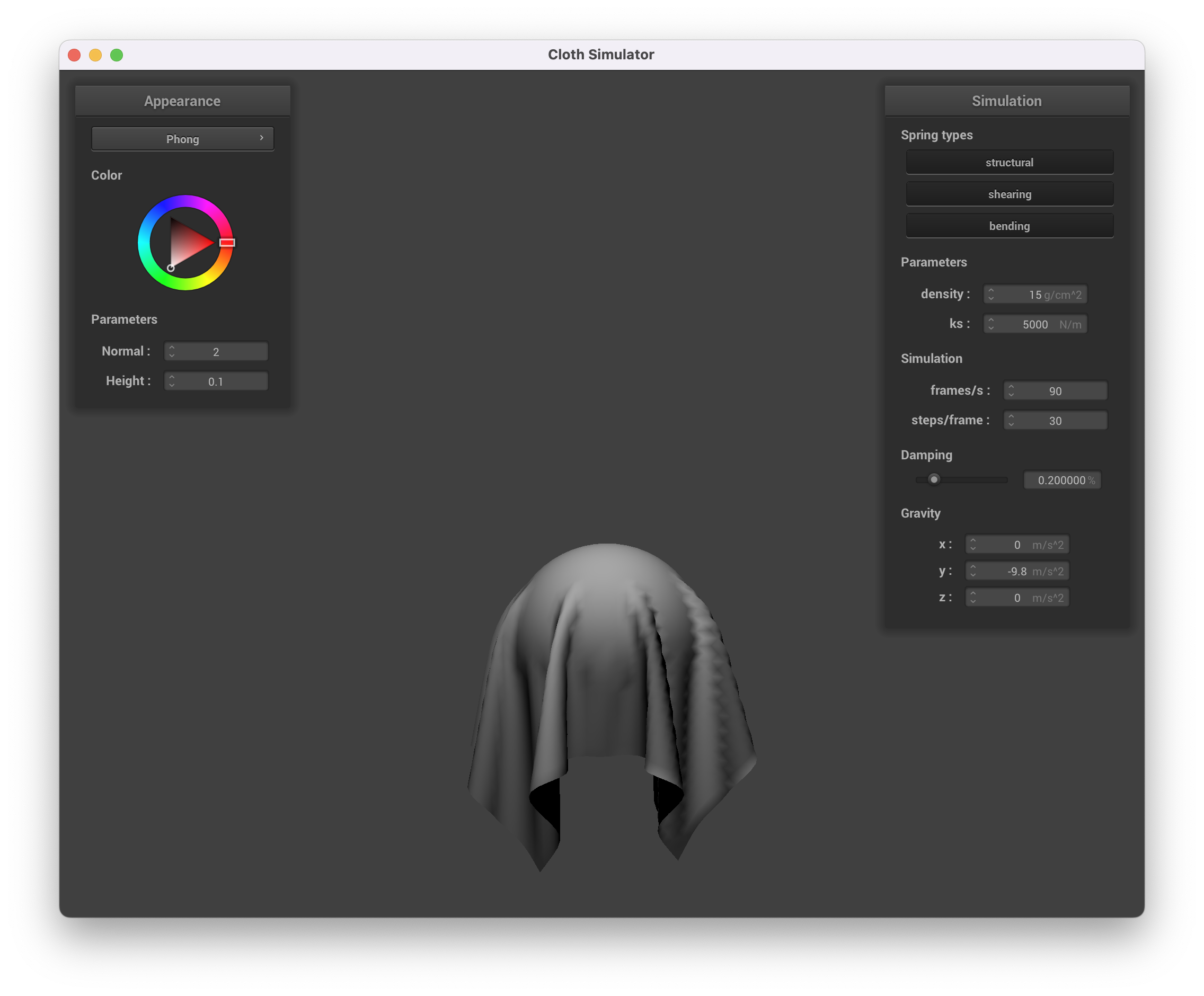Maximize the Cloth Simulator window

point(117,55)
